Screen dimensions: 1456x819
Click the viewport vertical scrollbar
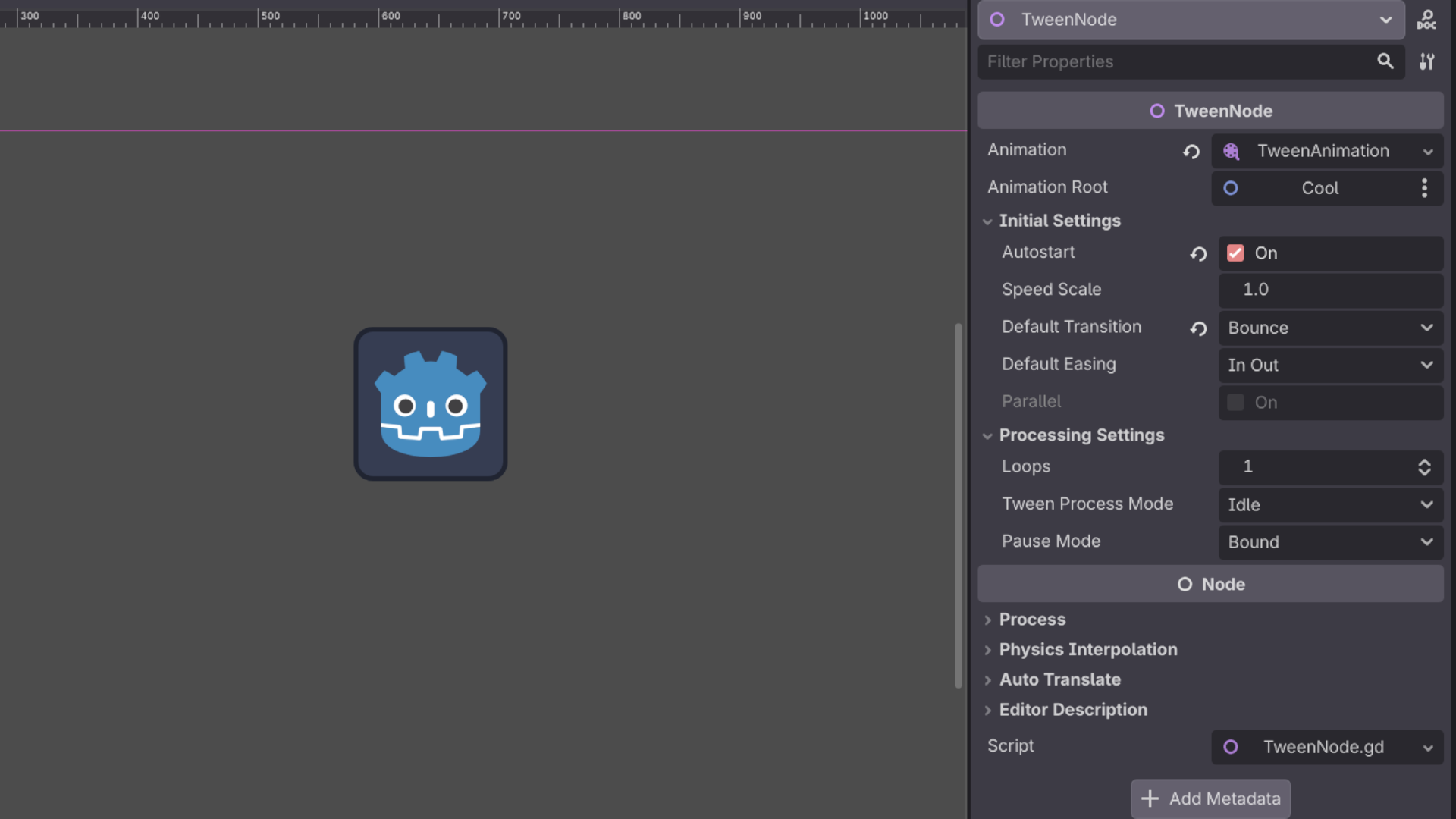point(959,506)
